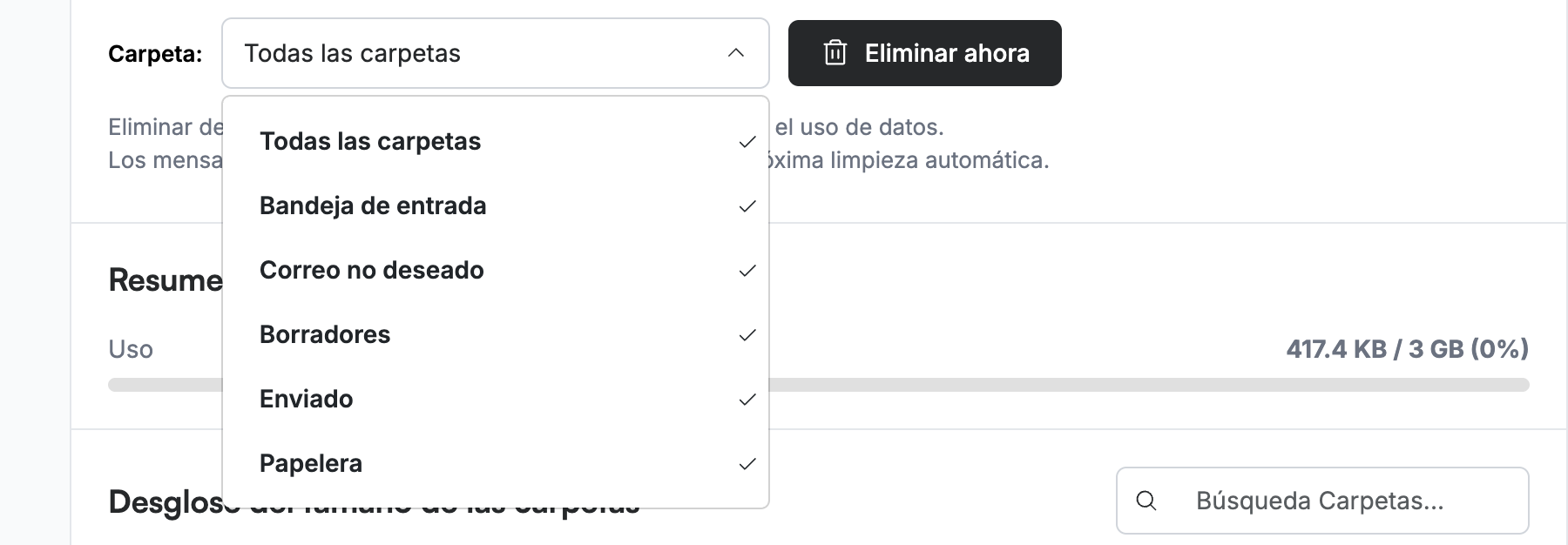Click the 417.4 KB / 3 GB usage text
The width and height of the screenshot is (1568, 545).
pos(1407,349)
